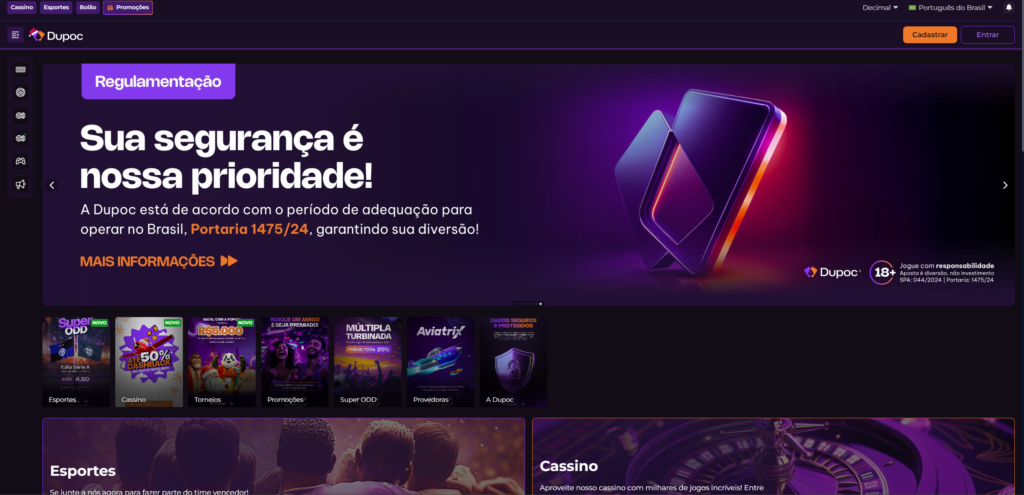This screenshot has width=1024, height=495.
Task: Open the megaphone promotions icon in sidebar
Action: click(21, 185)
